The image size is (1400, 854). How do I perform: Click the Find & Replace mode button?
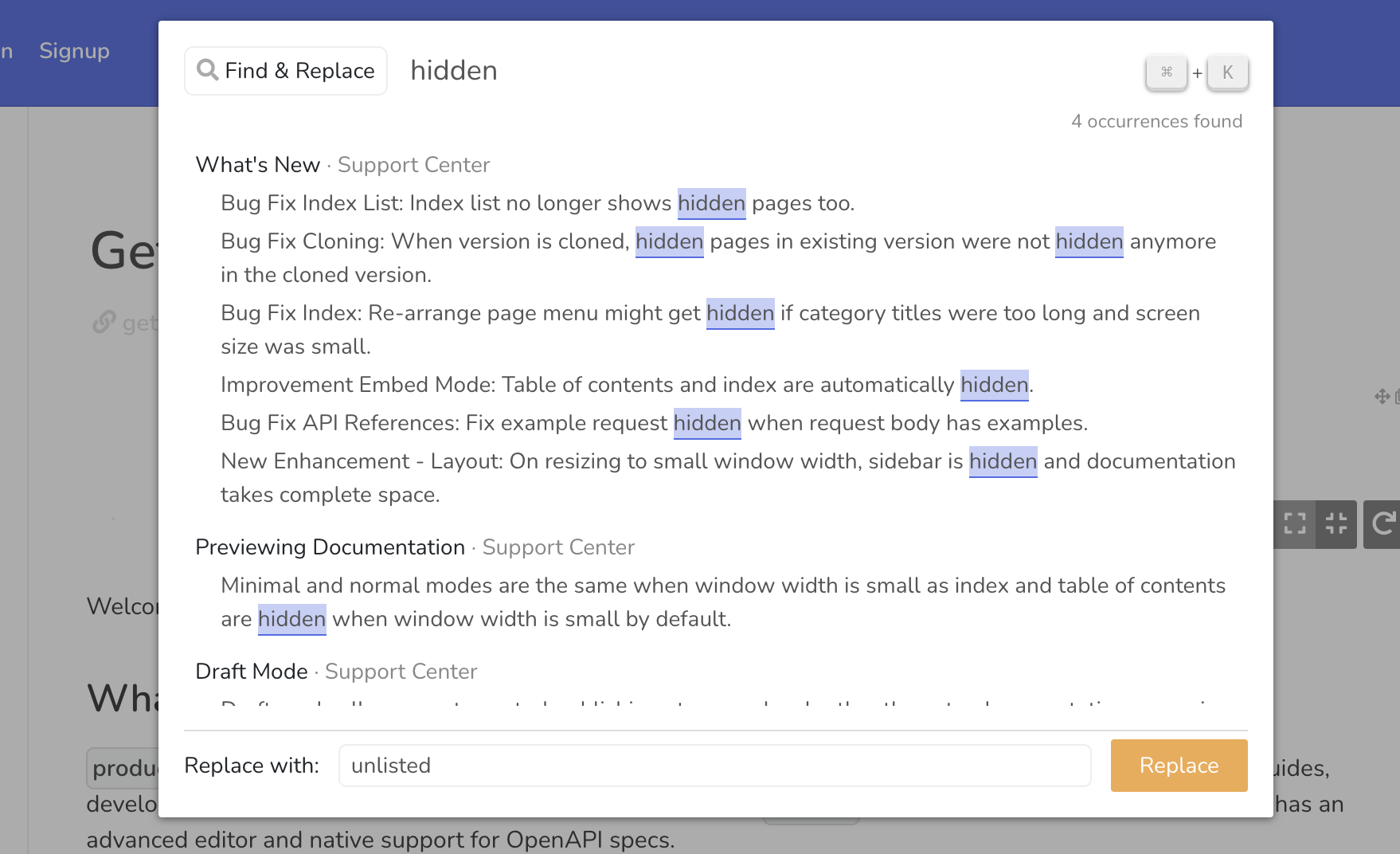286,71
